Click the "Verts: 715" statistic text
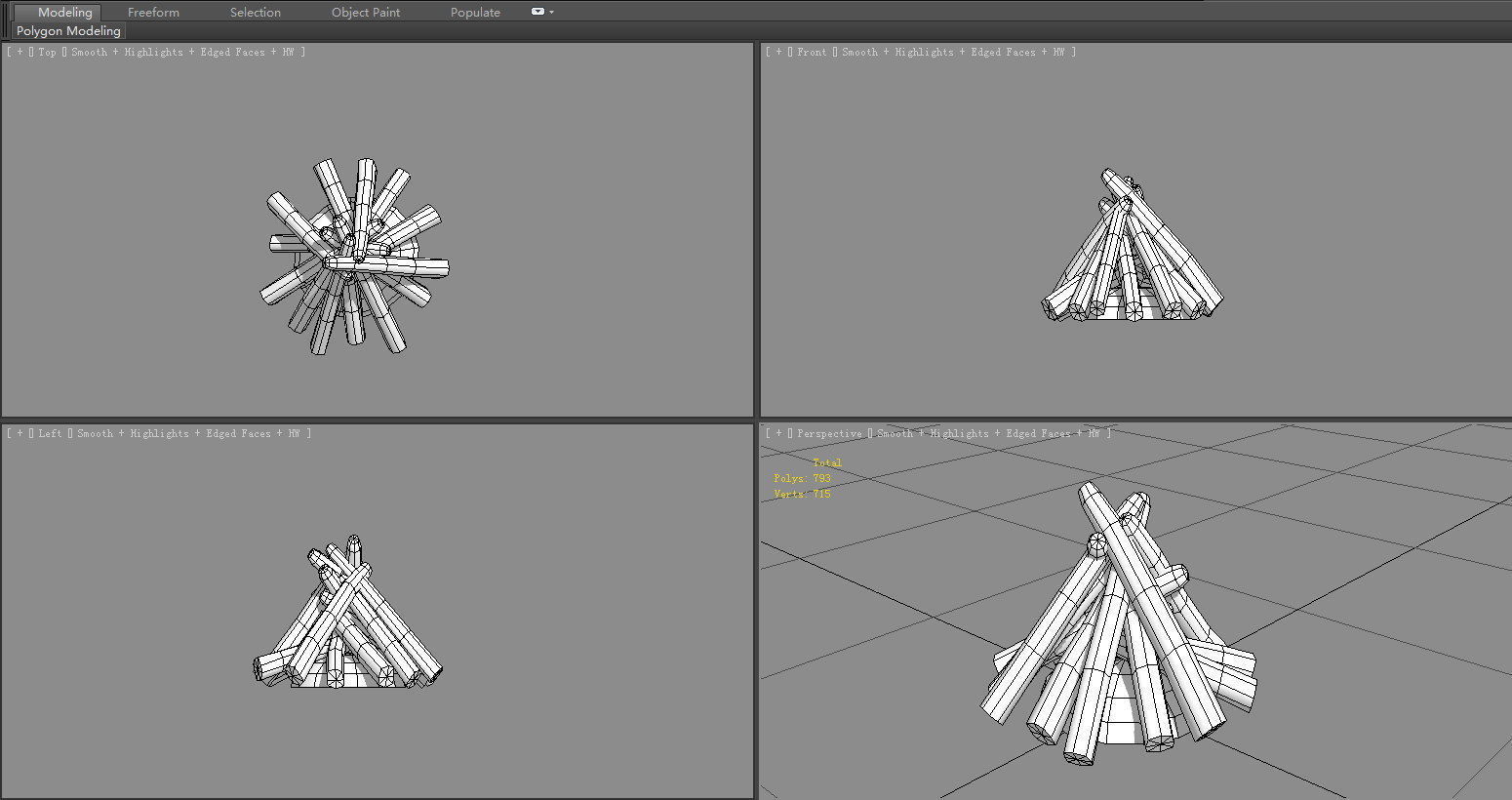The image size is (1512, 800). [x=802, y=494]
